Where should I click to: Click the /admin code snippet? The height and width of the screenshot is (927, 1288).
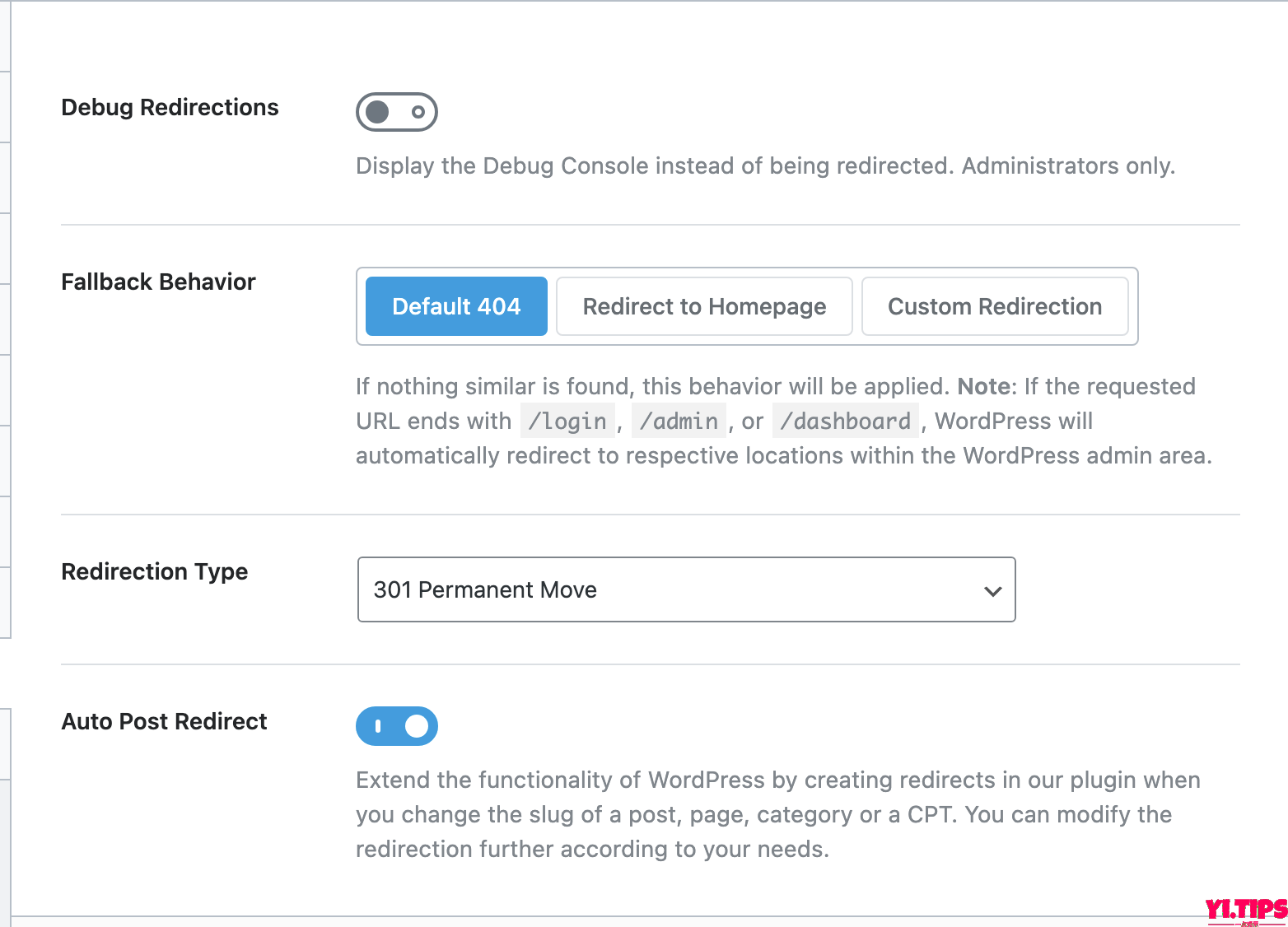pyautogui.click(x=679, y=421)
